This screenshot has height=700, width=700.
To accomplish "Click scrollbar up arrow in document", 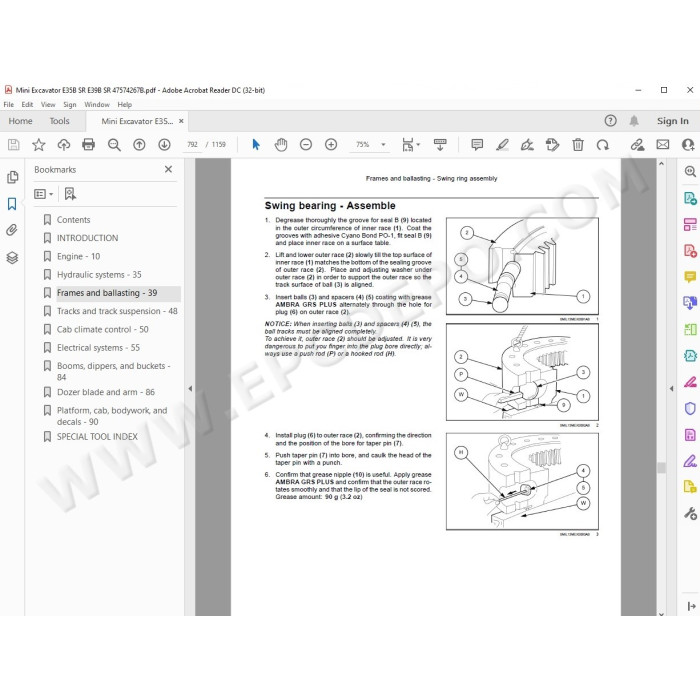I will click(x=662, y=164).
